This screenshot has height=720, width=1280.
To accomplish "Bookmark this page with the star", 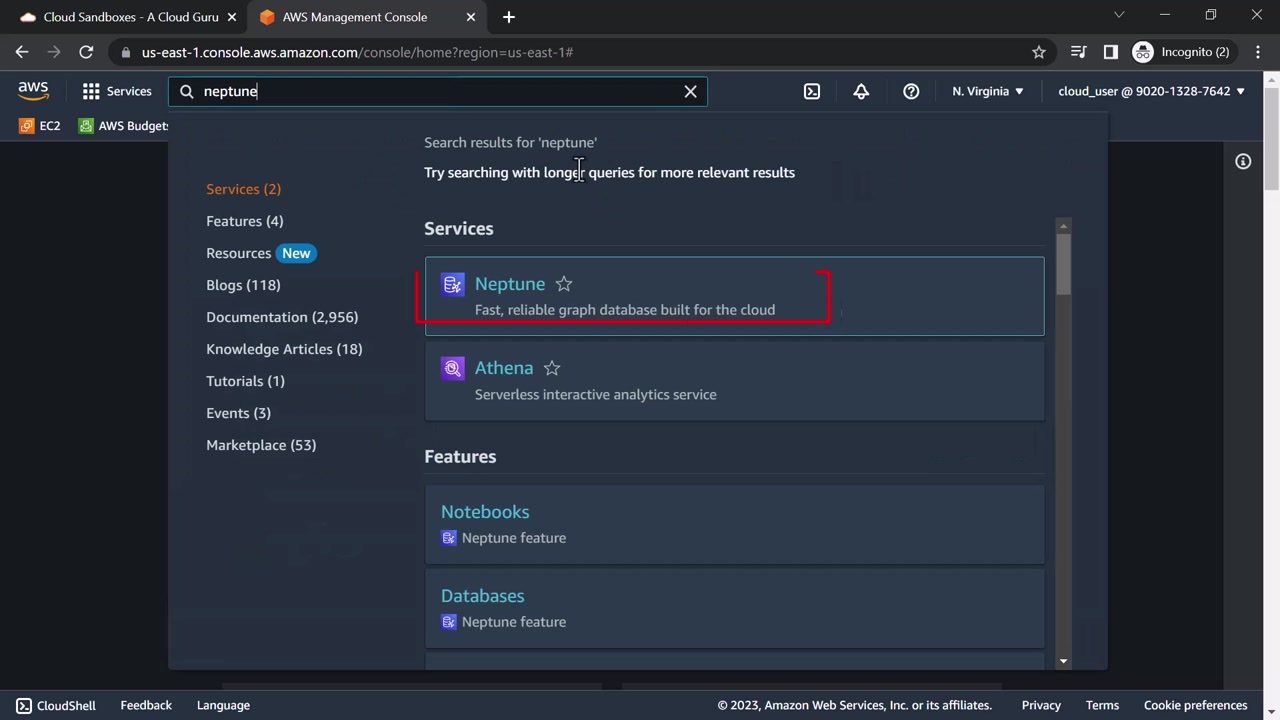I will tap(1039, 52).
